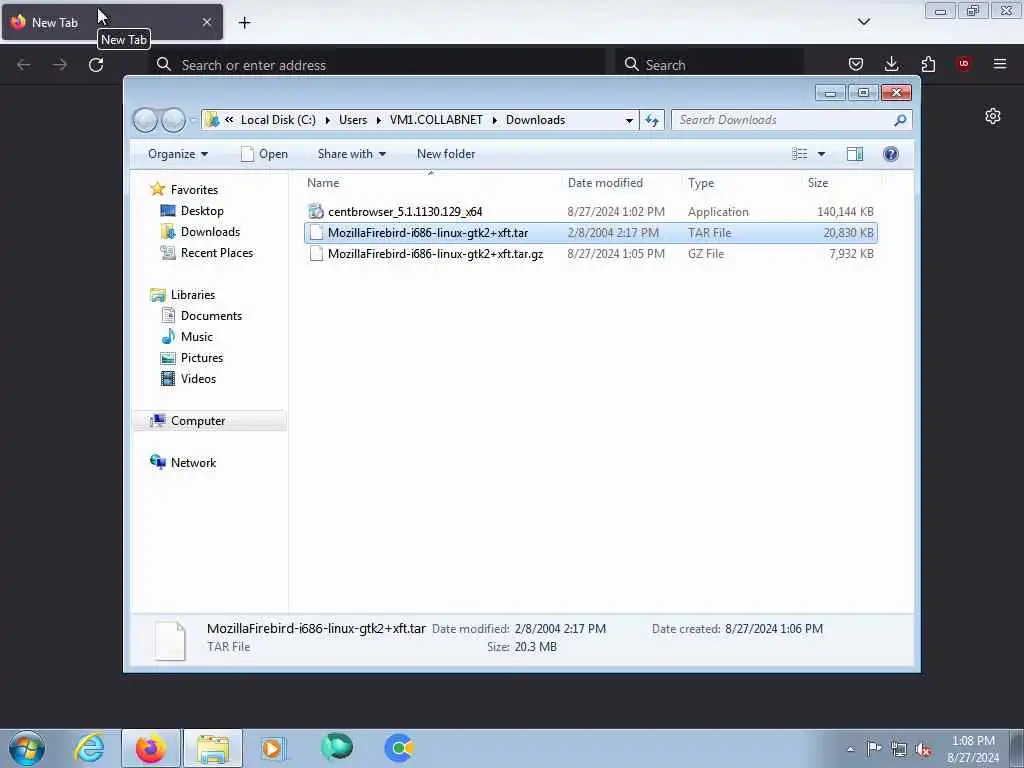Click Open in Explorer toolbar

point(264,154)
